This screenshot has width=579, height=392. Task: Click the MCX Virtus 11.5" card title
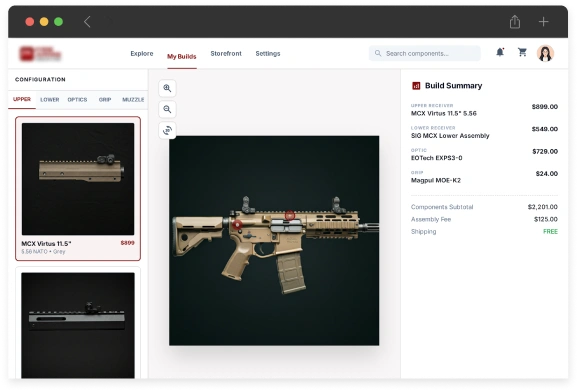(47, 244)
